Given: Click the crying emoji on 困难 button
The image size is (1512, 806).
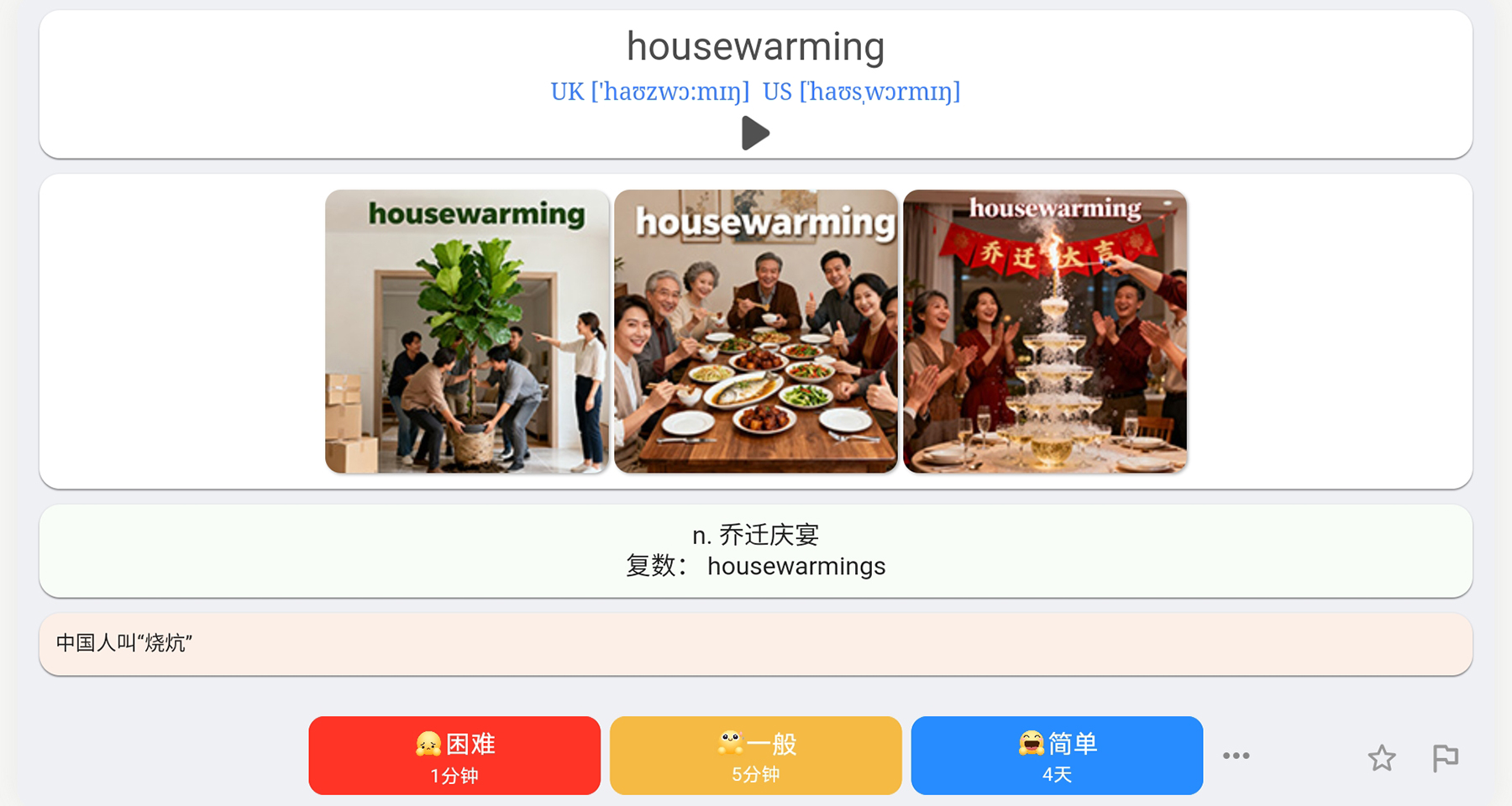Looking at the screenshot, I should (x=428, y=743).
